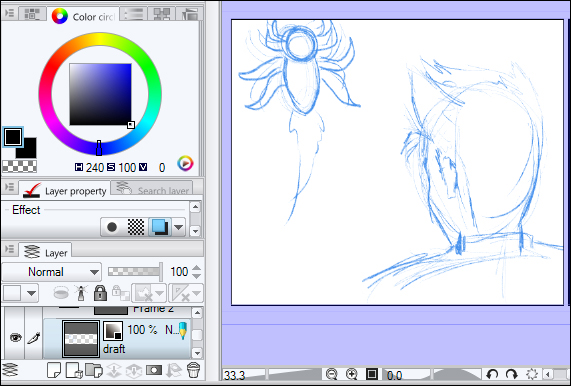Create a layer mask
The height and width of the screenshot is (386, 571).
154,370
